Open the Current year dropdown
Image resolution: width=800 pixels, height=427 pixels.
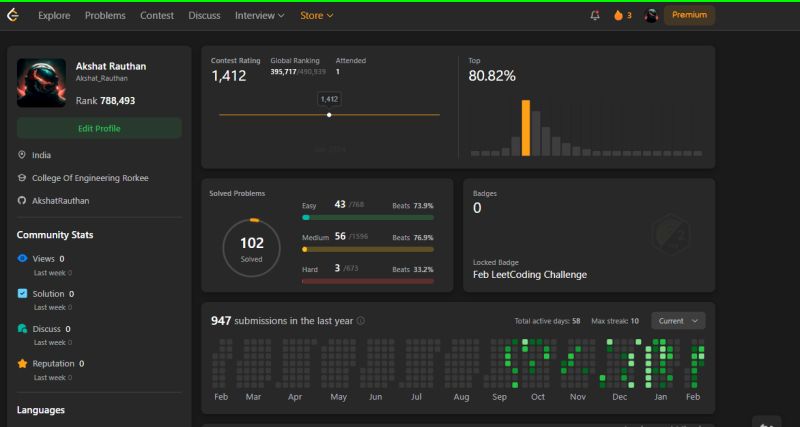[678, 321]
